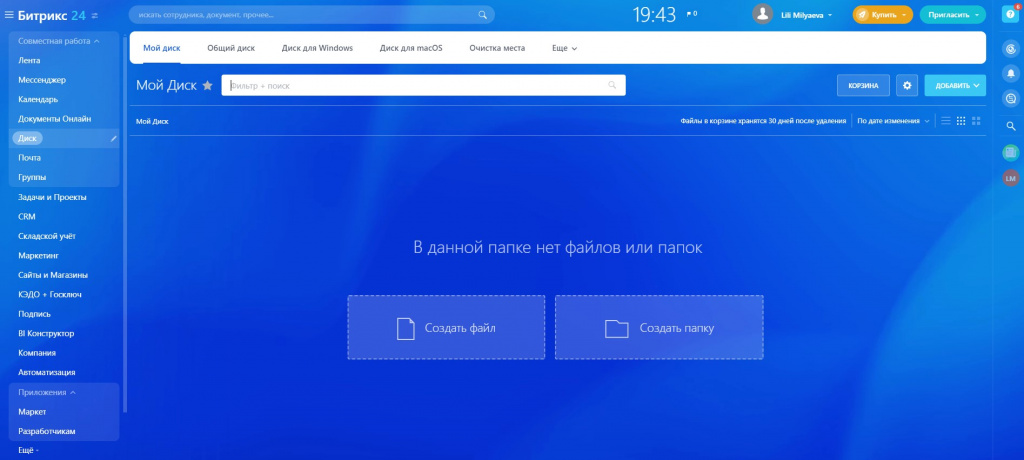1024x460 pixels.
Task: Switch to list view icon
Action: [x=945, y=121]
